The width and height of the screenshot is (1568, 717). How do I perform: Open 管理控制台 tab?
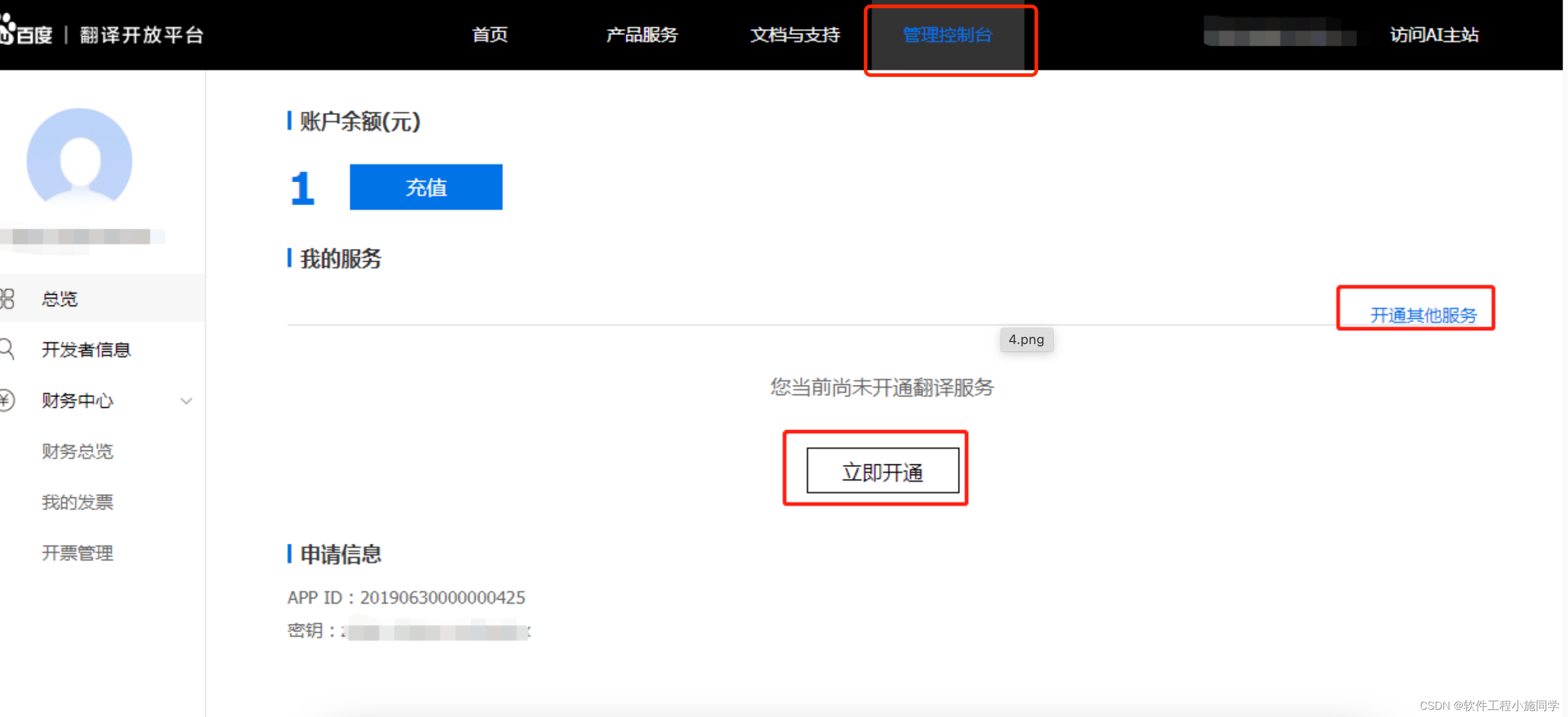click(947, 35)
